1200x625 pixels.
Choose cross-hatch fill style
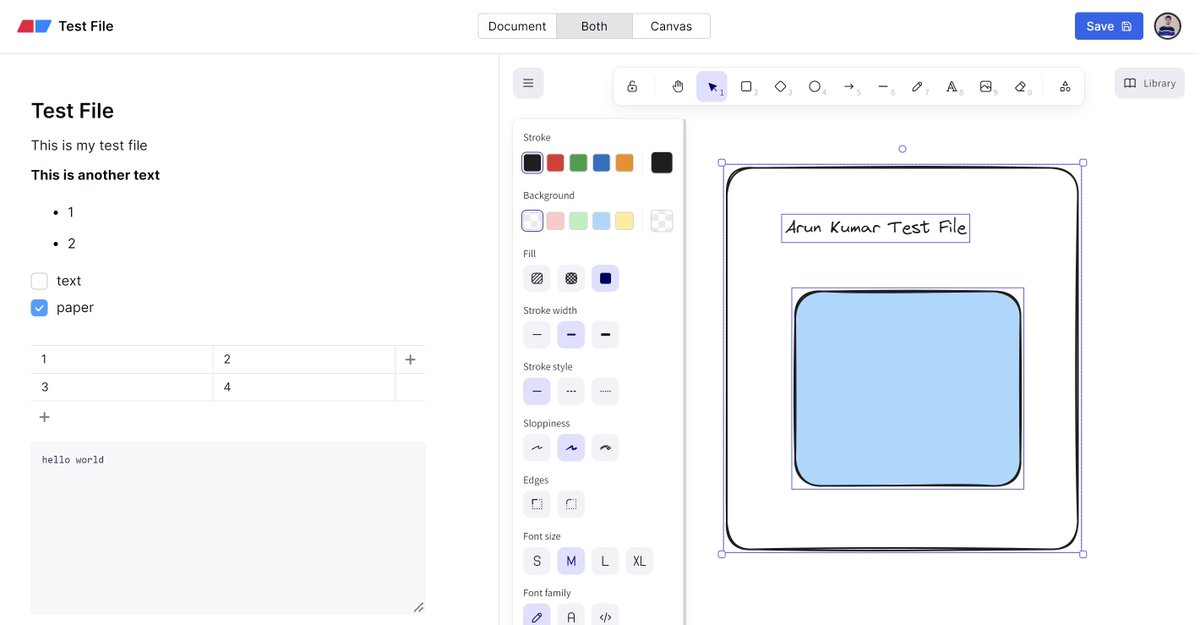[x=571, y=278]
